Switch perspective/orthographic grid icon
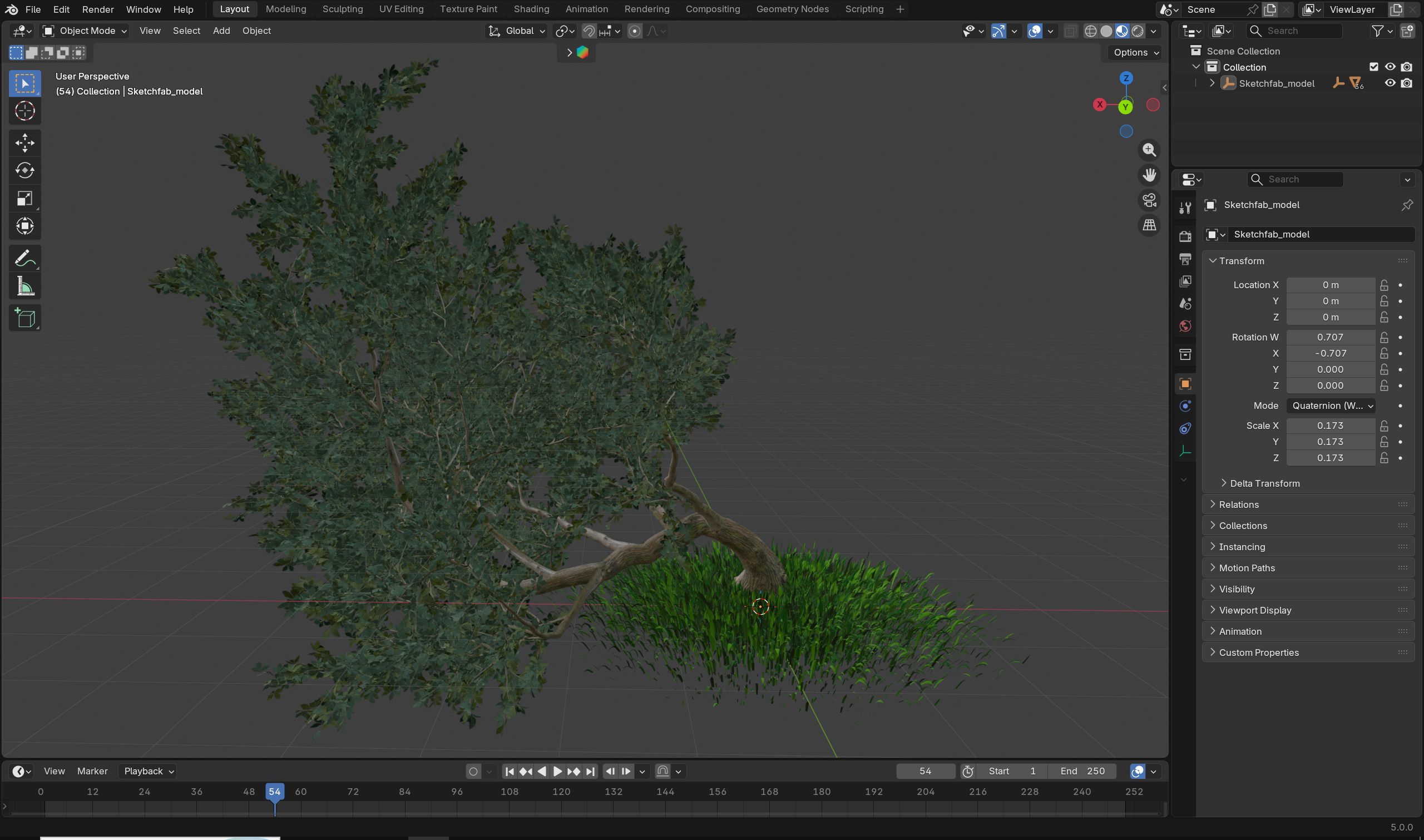 pos(1149,225)
